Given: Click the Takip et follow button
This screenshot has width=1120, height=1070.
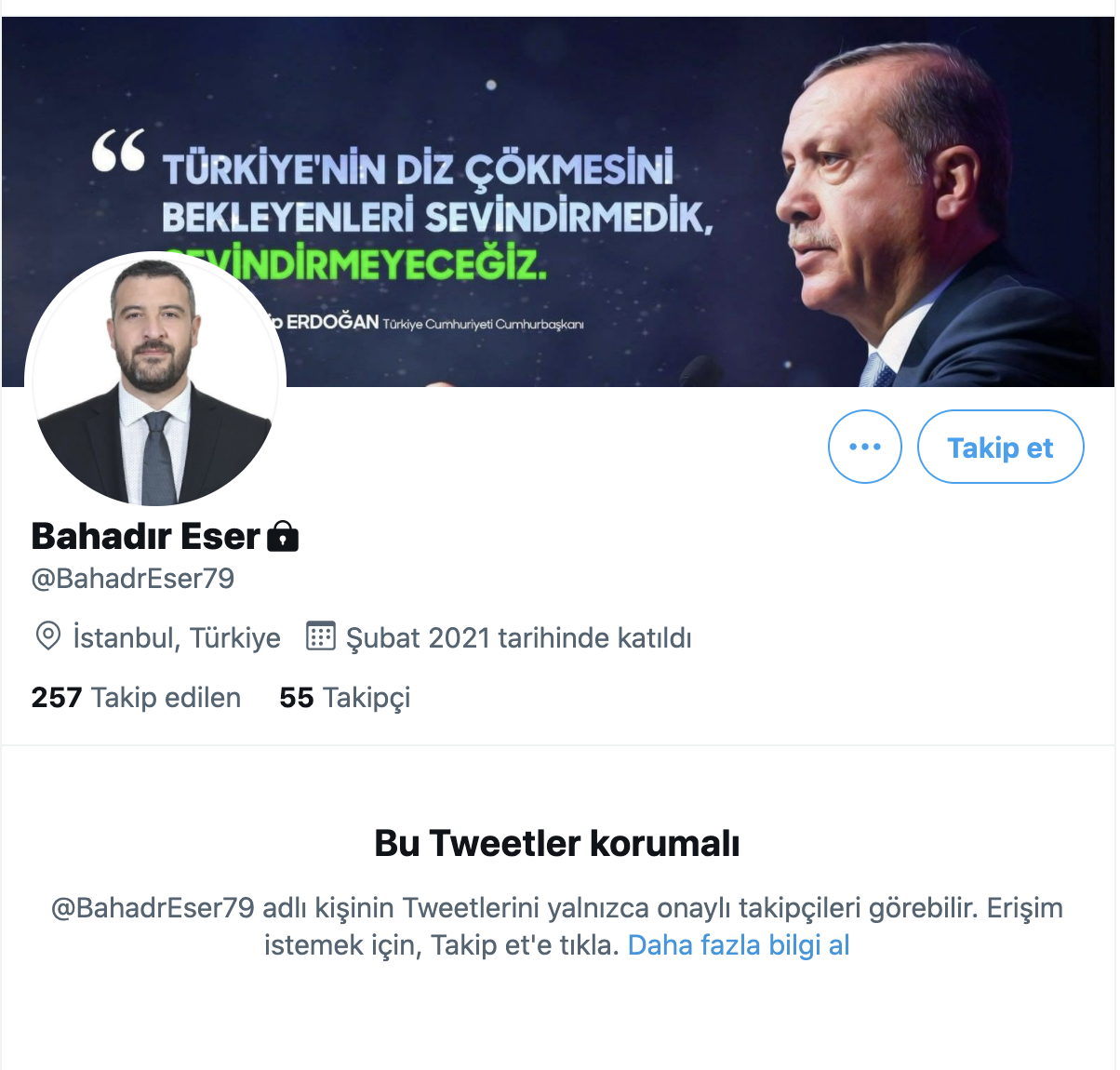Looking at the screenshot, I should (1000, 447).
